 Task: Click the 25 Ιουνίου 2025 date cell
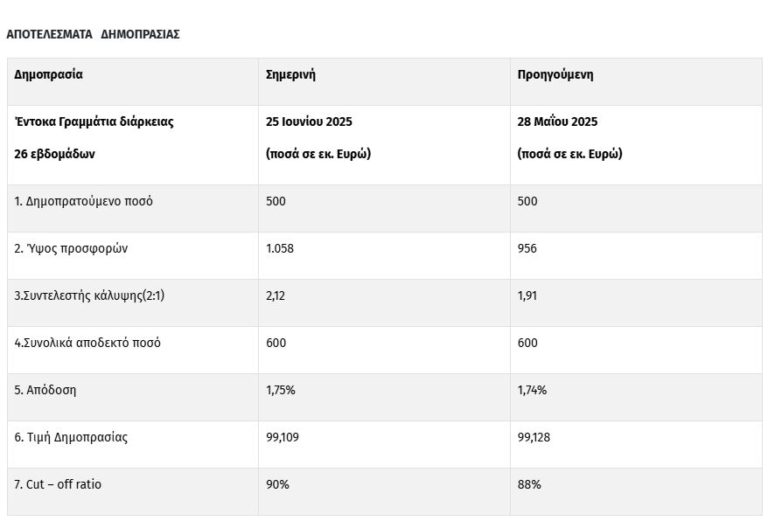coord(308,122)
